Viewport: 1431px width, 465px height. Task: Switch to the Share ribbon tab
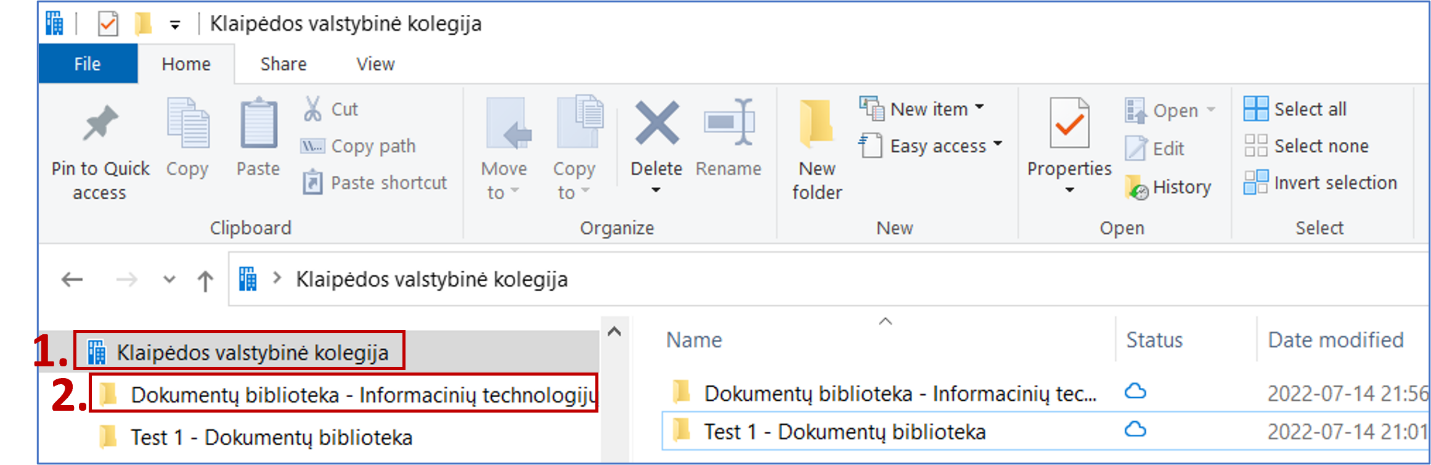pos(283,64)
